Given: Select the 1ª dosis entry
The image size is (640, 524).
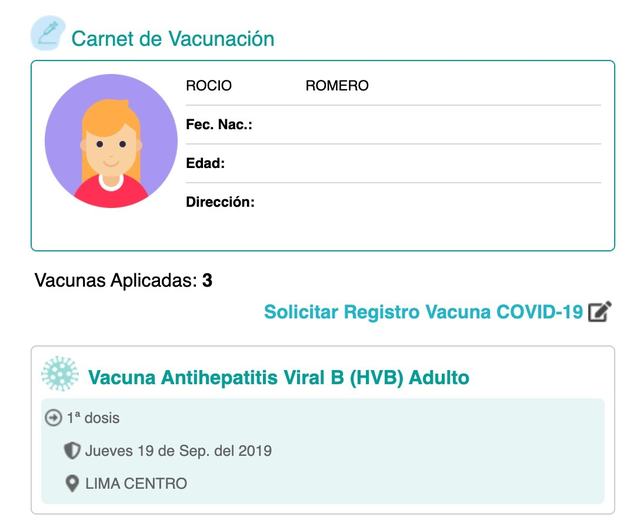Looking at the screenshot, I should tap(93, 418).
